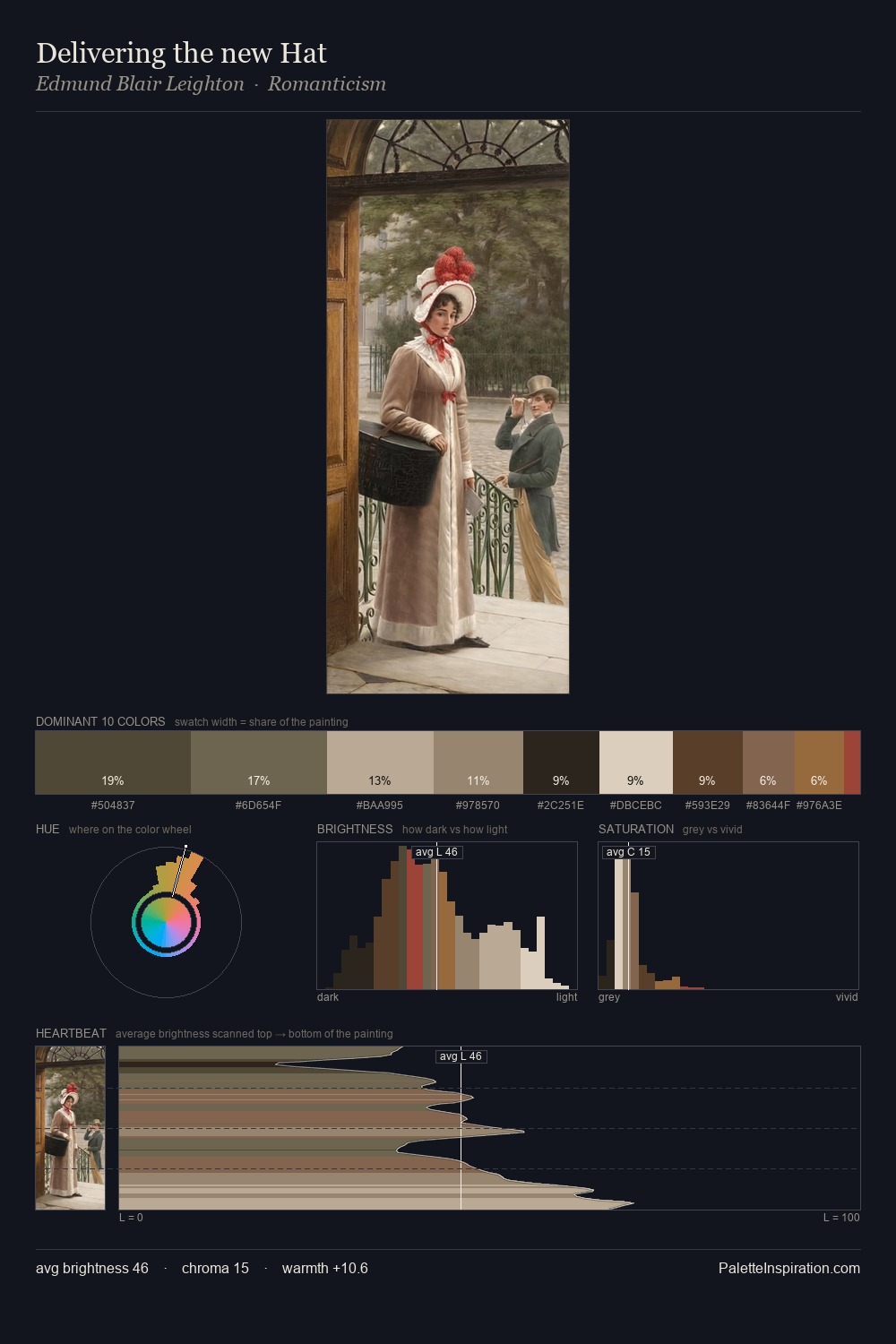The width and height of the screenshot is (896, 1344).
Task: Click the 'Romanticism' style label
Action: point(327,84)
